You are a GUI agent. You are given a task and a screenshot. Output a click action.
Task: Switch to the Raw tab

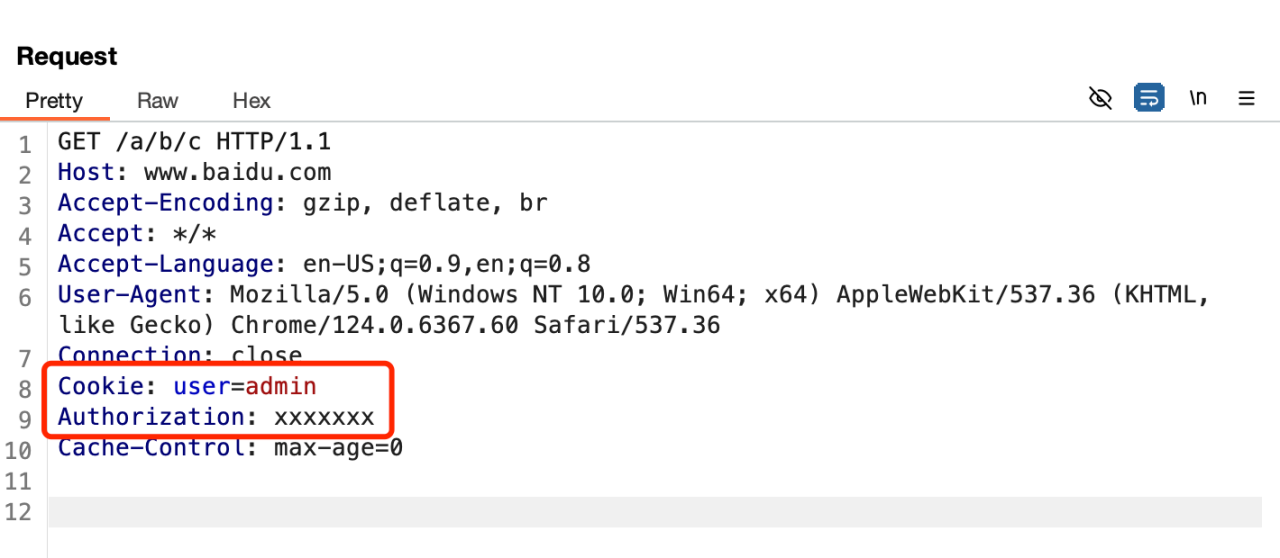(158, 101)
